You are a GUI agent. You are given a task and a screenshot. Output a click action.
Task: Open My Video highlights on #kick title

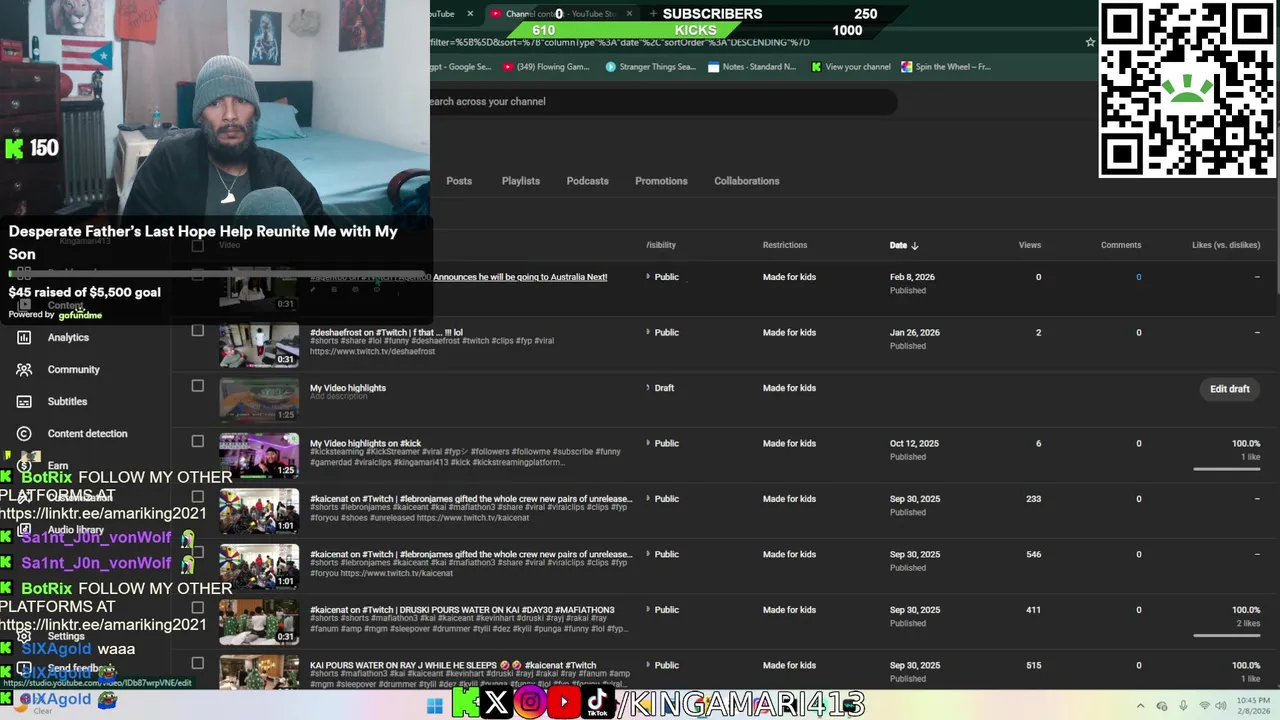pyautogui.click(x=365, y=443)
